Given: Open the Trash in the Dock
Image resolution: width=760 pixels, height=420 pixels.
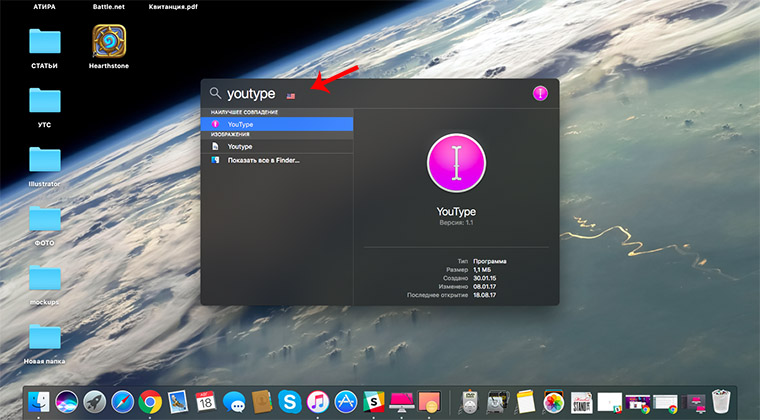Looking at the screenshot, I should tap(721, 402).
